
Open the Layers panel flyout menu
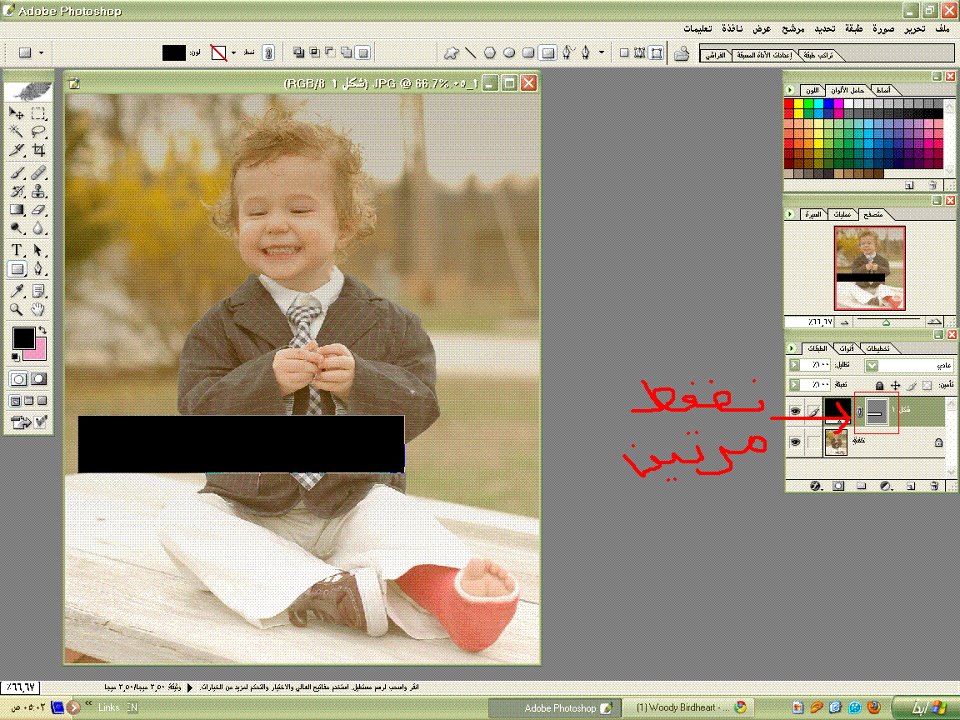coord(792,348)
